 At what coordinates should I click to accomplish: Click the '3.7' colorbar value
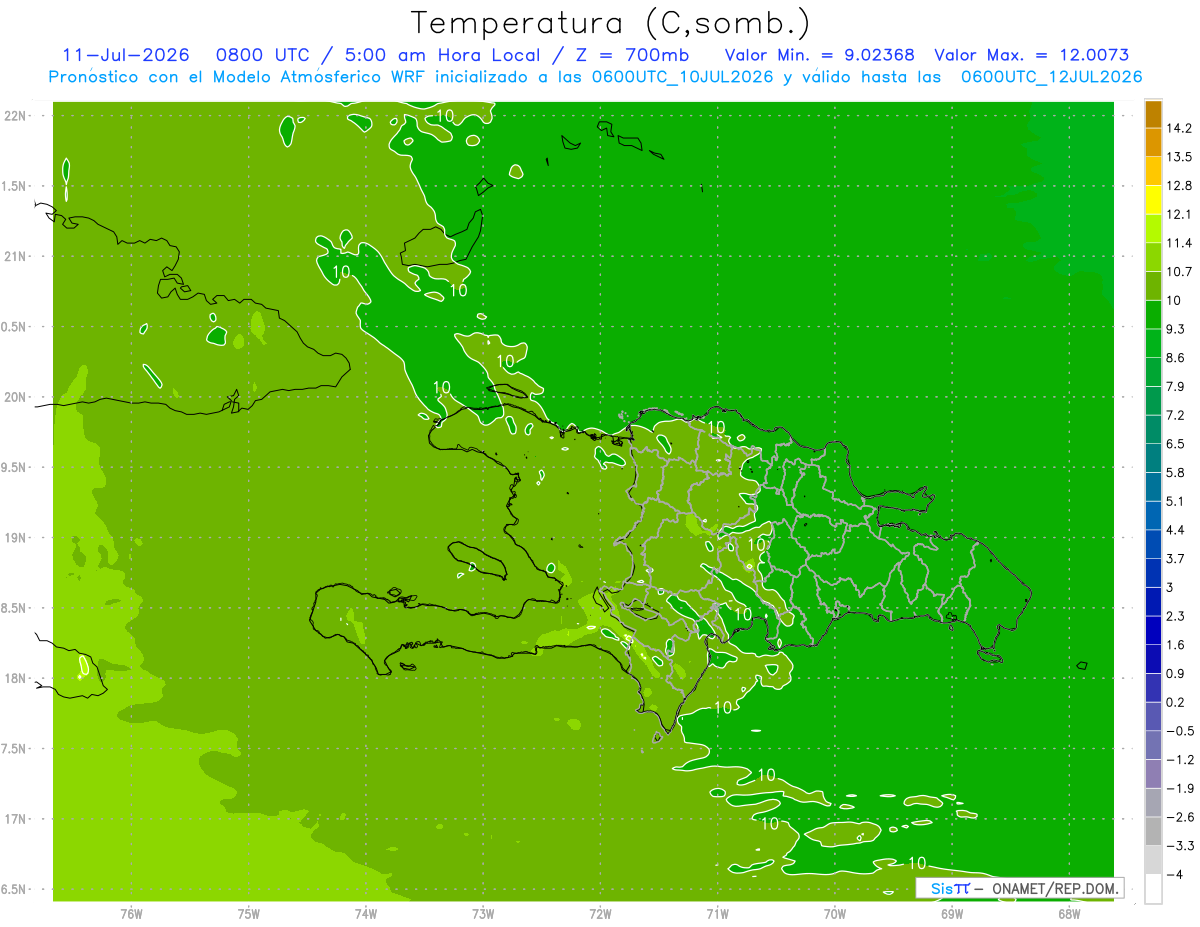[1177, 558]
